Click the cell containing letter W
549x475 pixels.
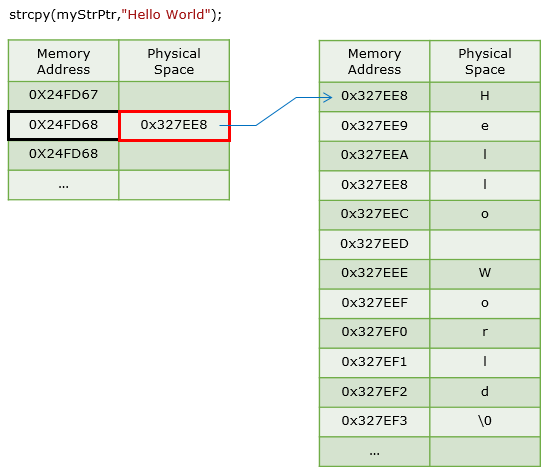pyautogui.click(x=485, y=274)
